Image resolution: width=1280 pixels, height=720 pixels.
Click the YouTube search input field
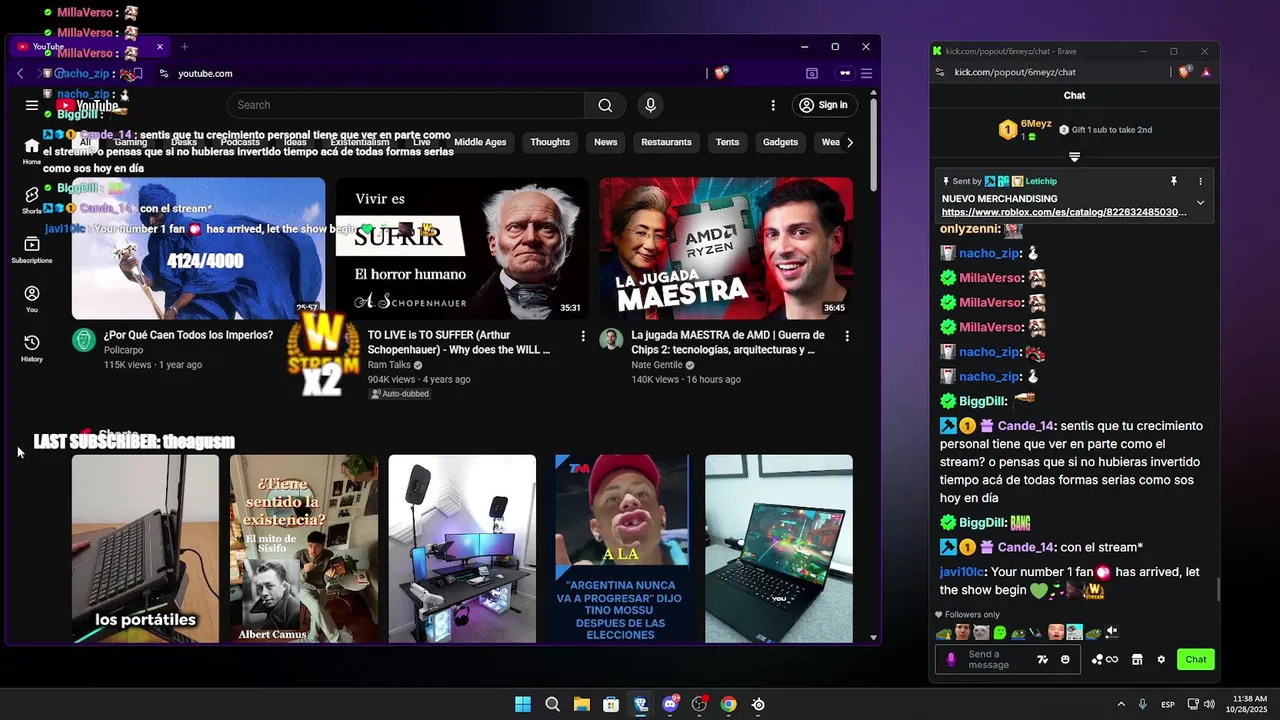(406, 105)
